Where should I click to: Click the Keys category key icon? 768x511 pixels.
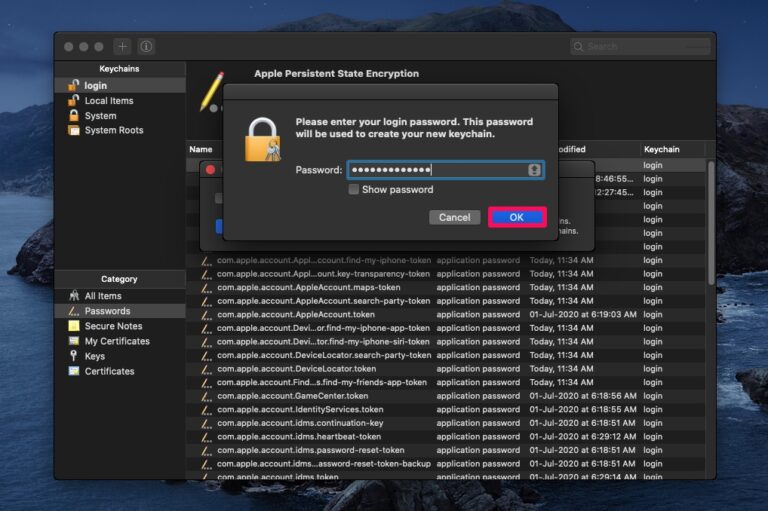74,356
